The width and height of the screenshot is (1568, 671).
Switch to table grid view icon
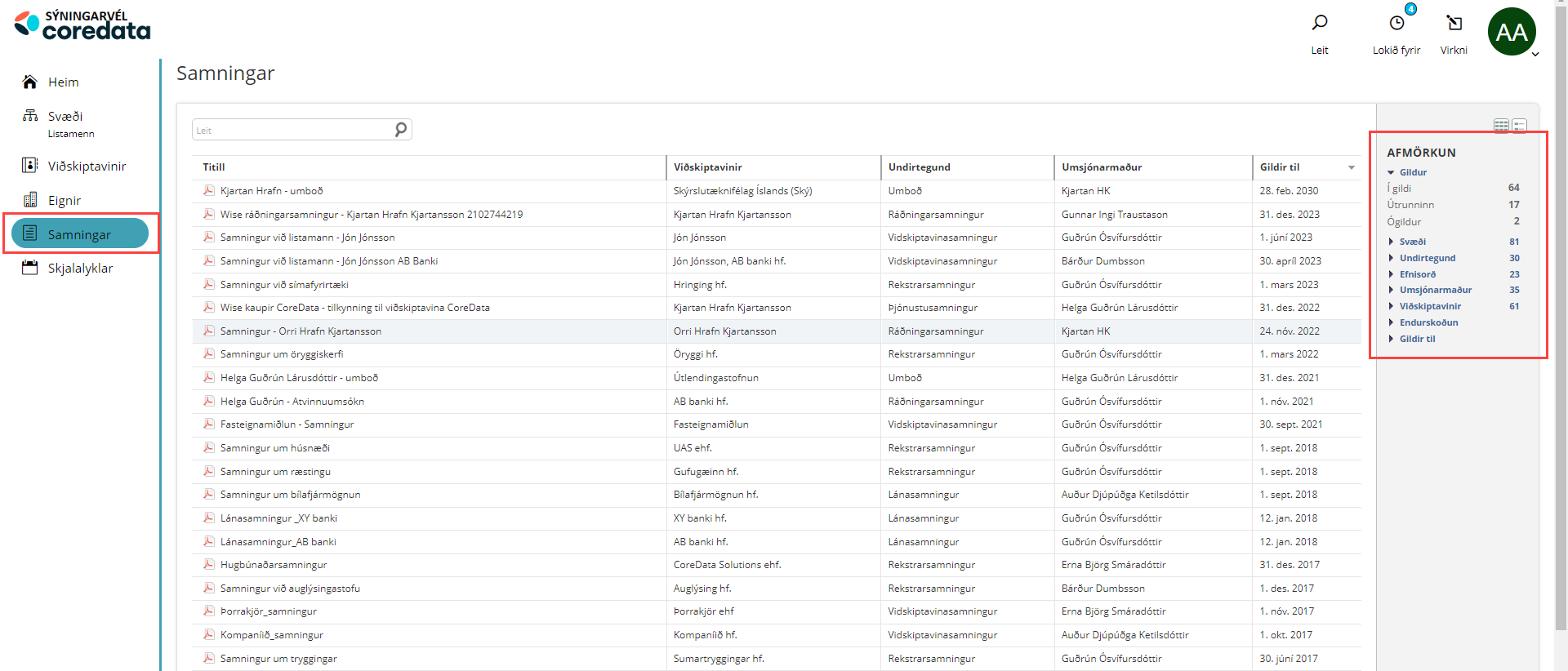(1501, 126)
